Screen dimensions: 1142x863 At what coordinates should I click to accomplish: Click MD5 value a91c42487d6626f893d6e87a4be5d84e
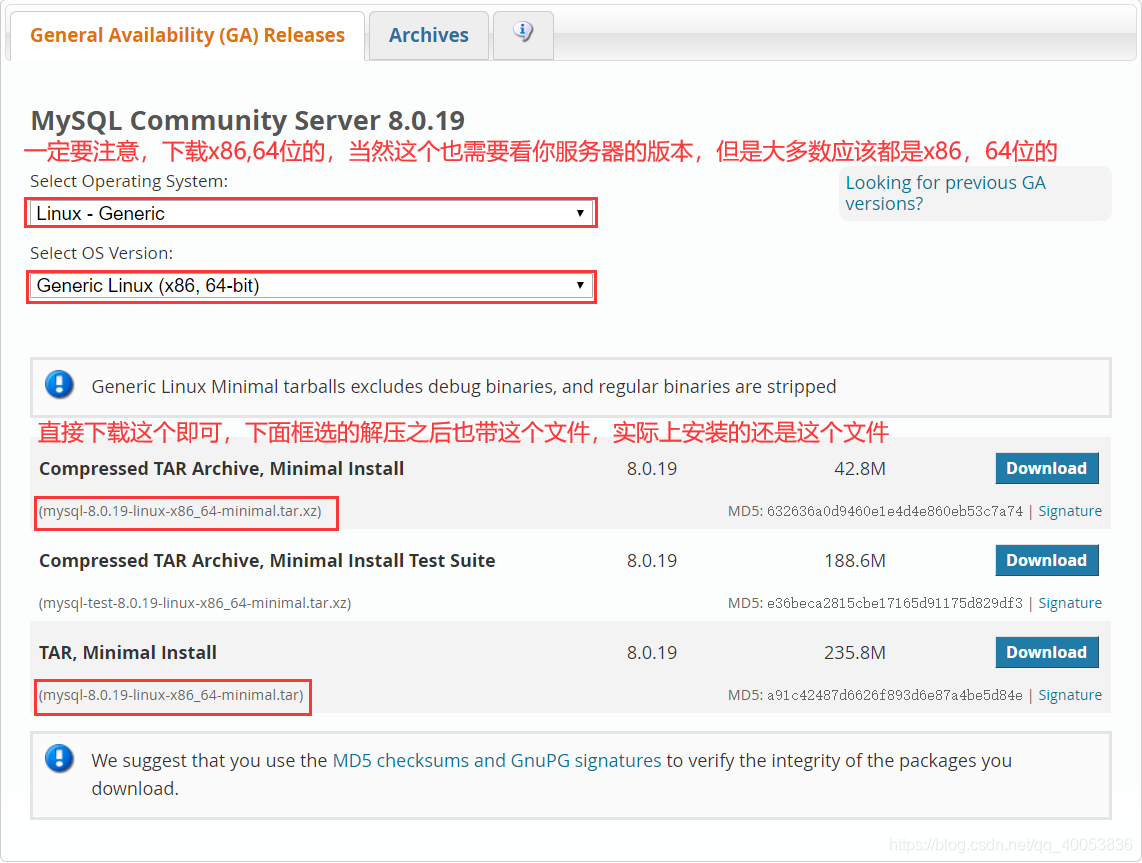pos(894,695)
